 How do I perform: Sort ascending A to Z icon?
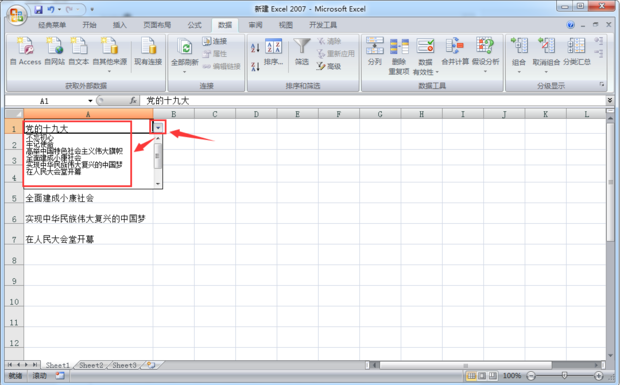pyautogui.click(x=255, y=48)
